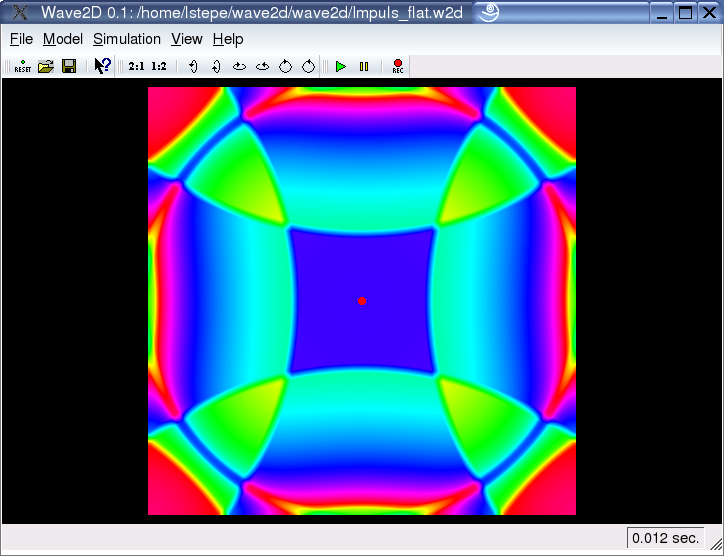The height and width of the screenshot is (556, 724).
Task: Click the Reset simulation icon
Action: click(x=22, y=66)
